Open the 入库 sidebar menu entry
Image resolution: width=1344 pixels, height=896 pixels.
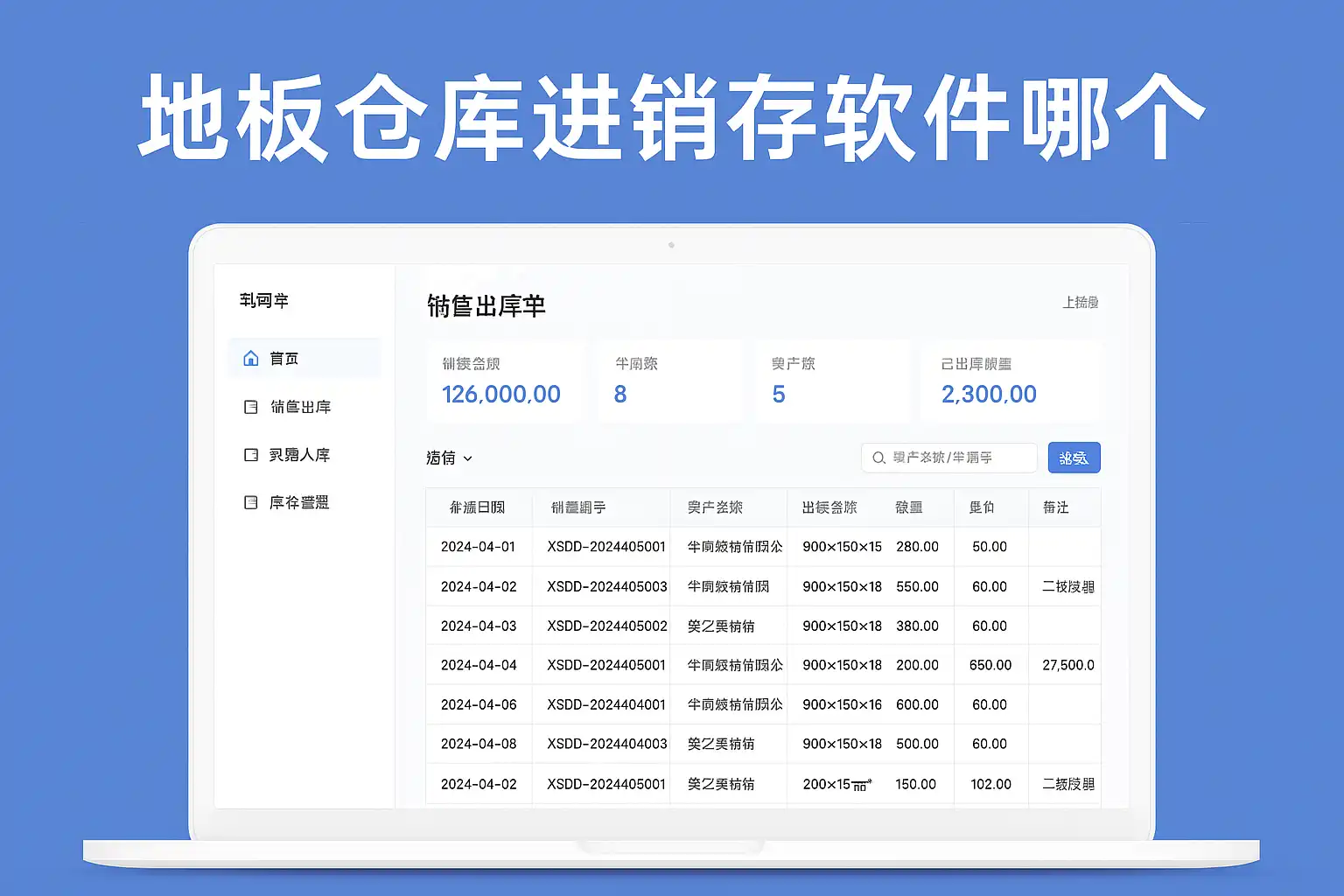(299, 455)
